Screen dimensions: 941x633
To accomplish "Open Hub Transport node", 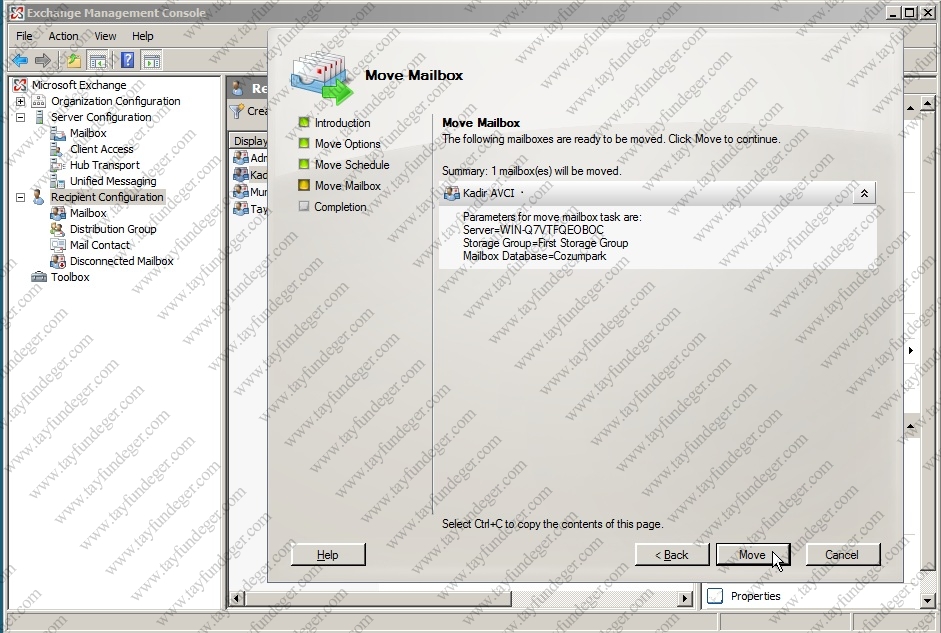I will 104,165.
